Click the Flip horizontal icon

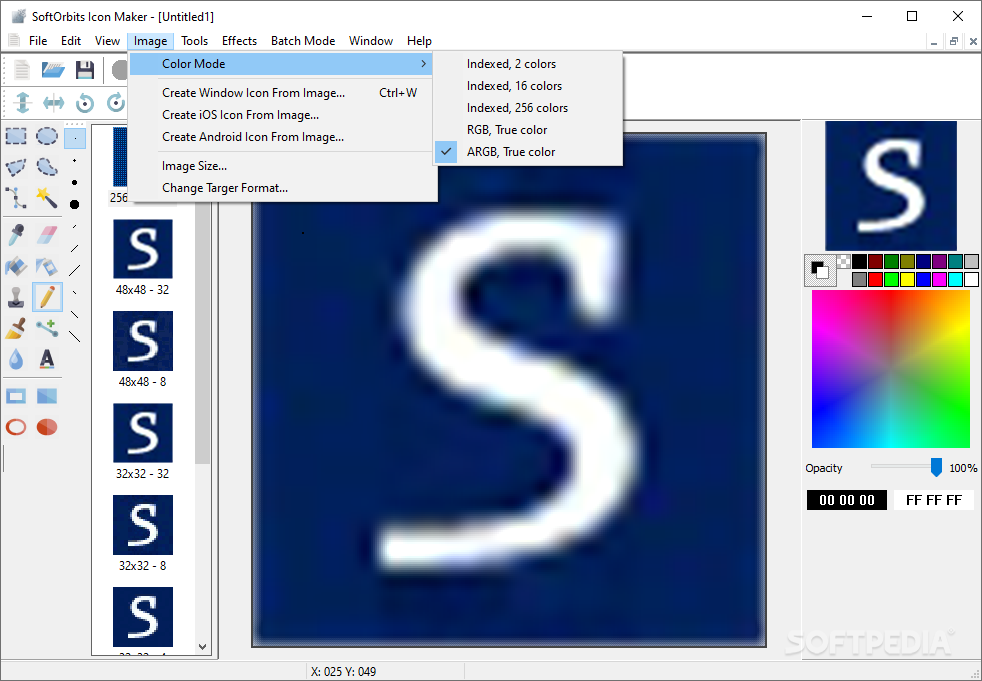point(53,103)
